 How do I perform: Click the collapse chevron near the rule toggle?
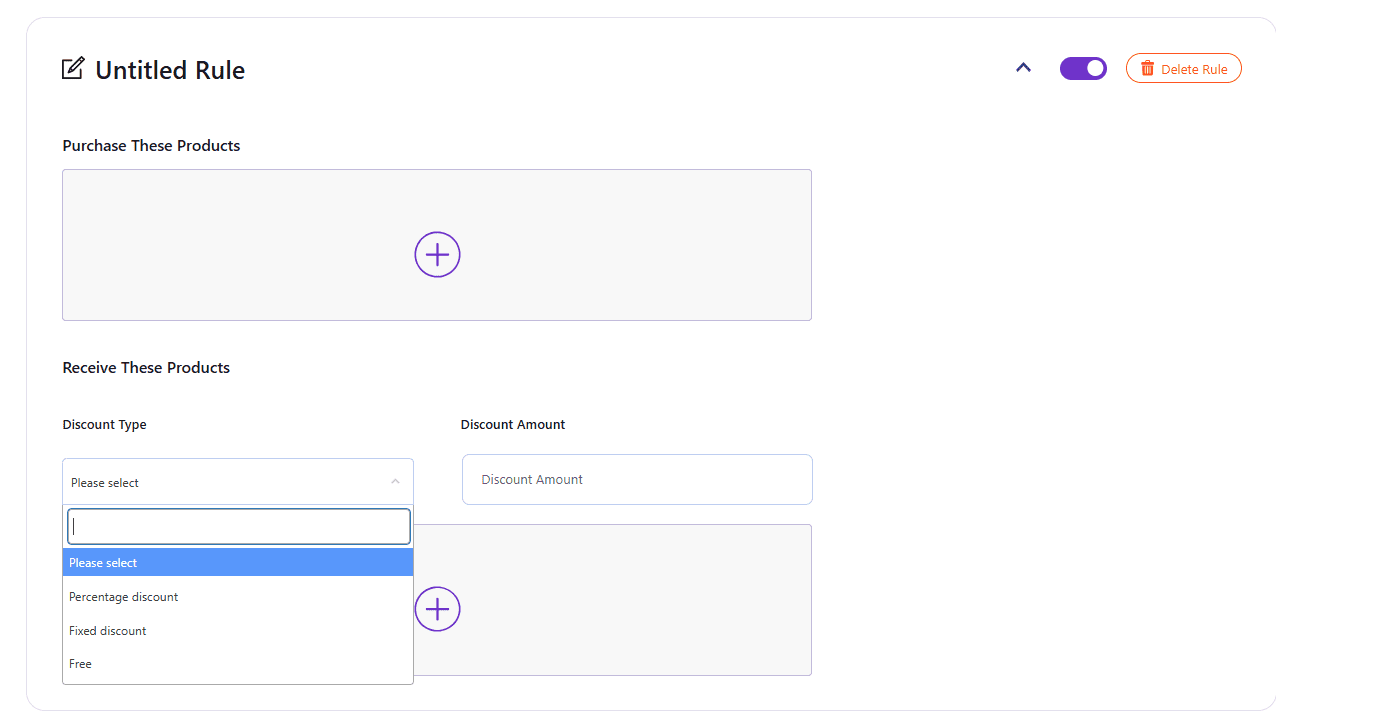1023,66
